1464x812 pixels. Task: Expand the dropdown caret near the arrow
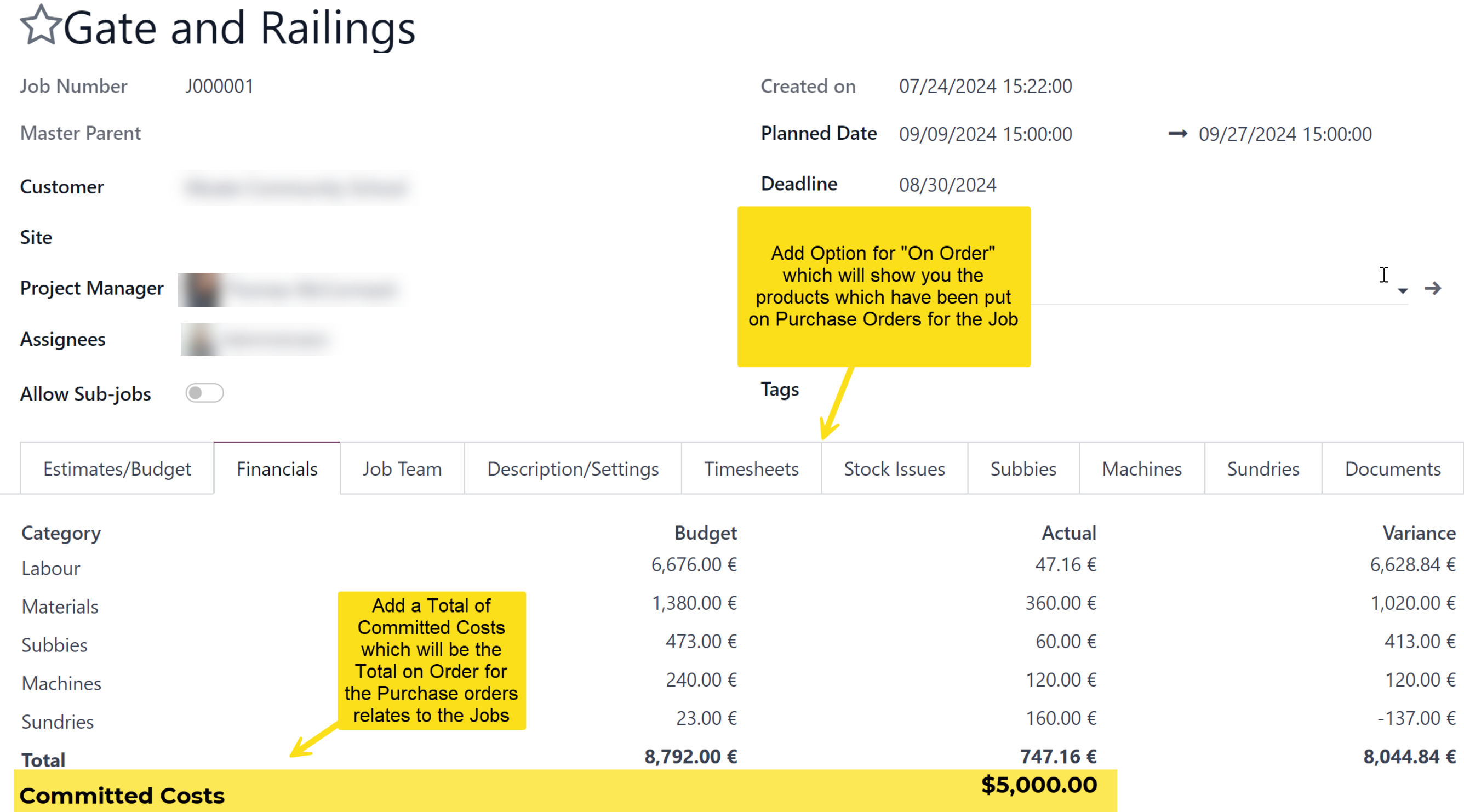(1402, 291)
